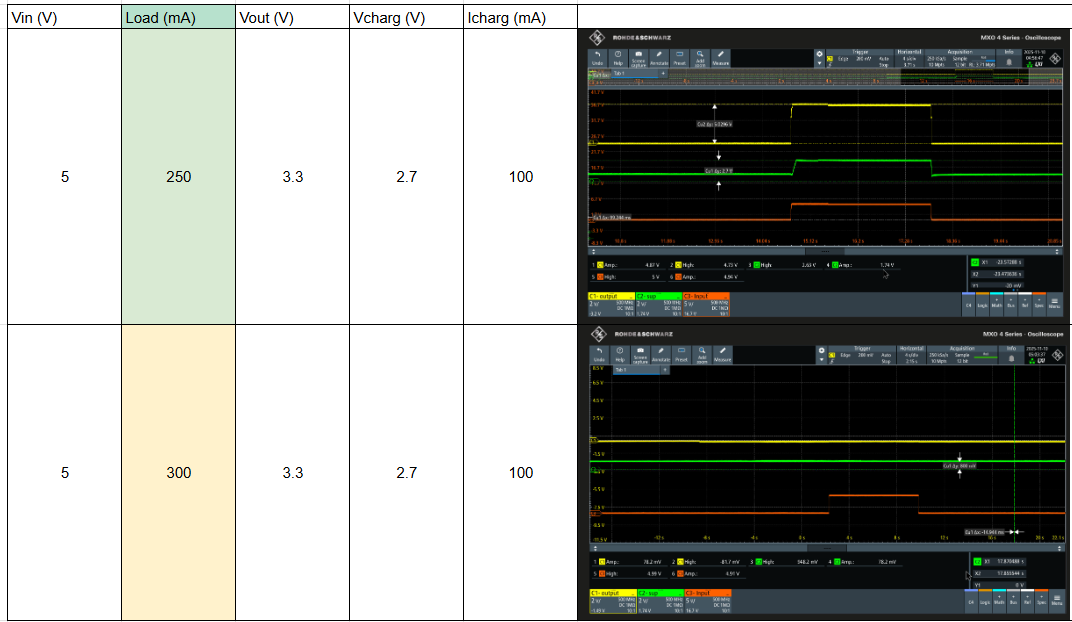Click Add zoom icon in upper oscilloscope

pyautogui.click(x=700, y=58)
